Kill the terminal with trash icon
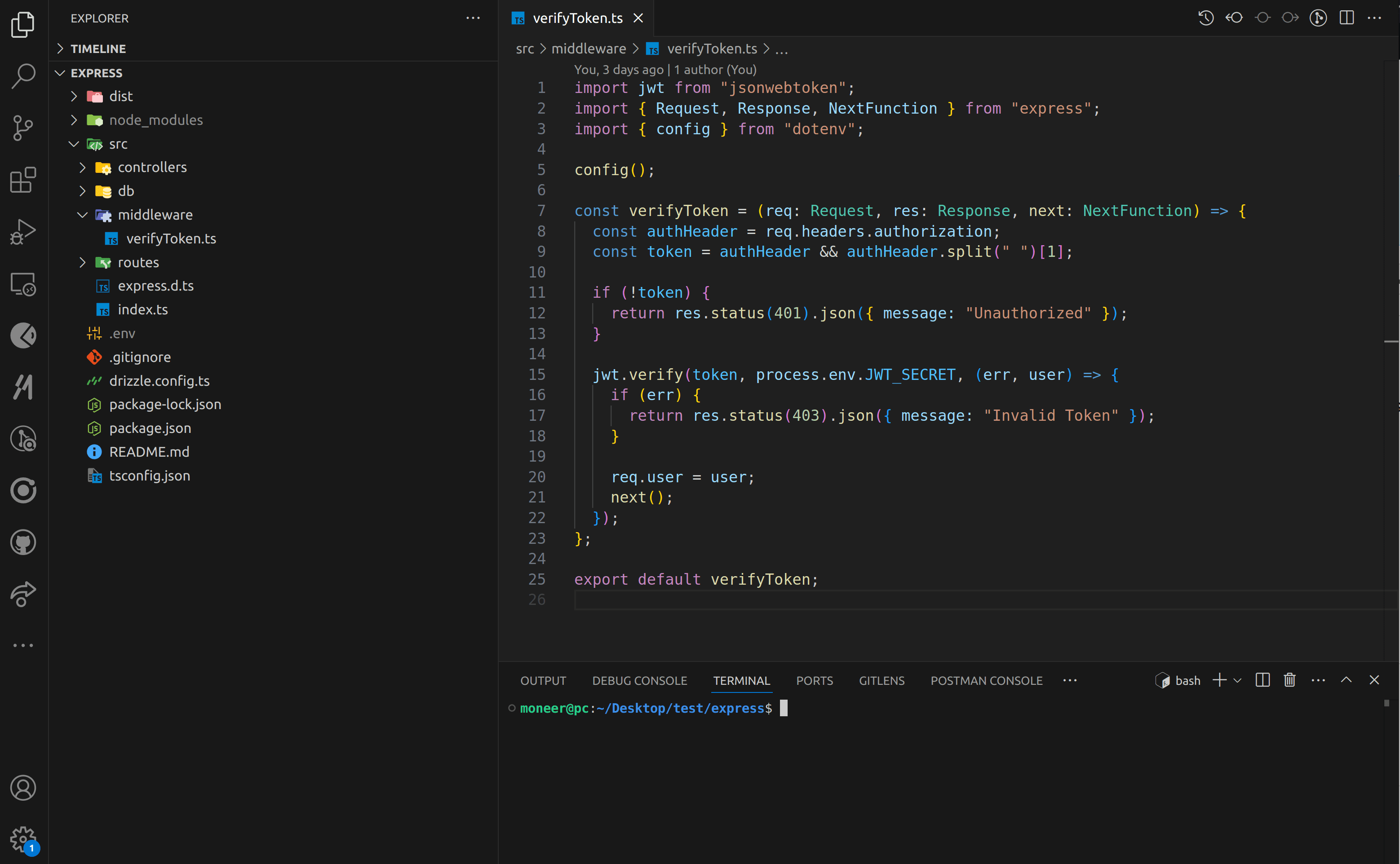 tap(1289, 680)
